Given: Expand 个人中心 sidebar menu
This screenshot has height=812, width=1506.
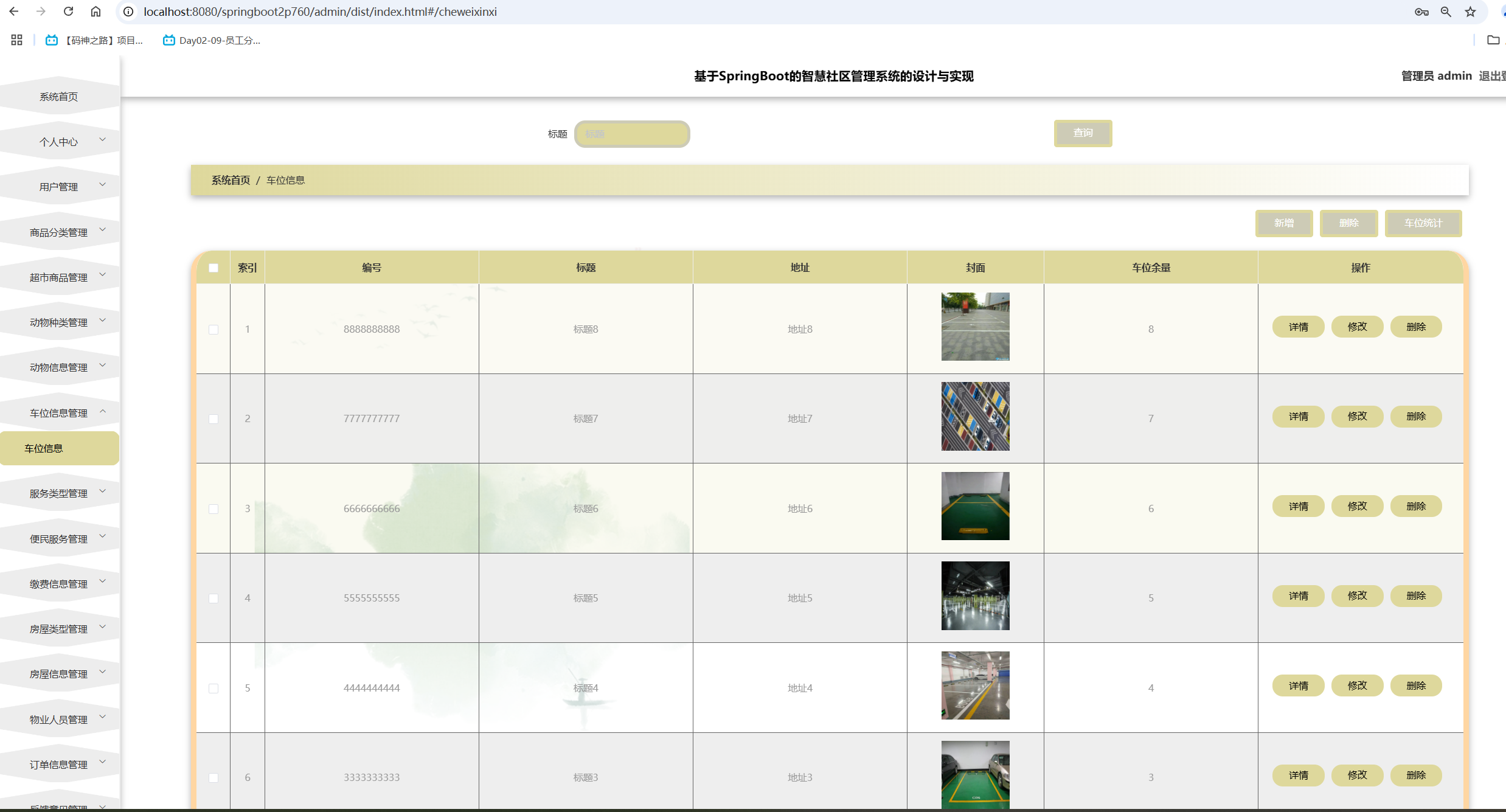Looking at the screenshot, I should tap(59, 142).
